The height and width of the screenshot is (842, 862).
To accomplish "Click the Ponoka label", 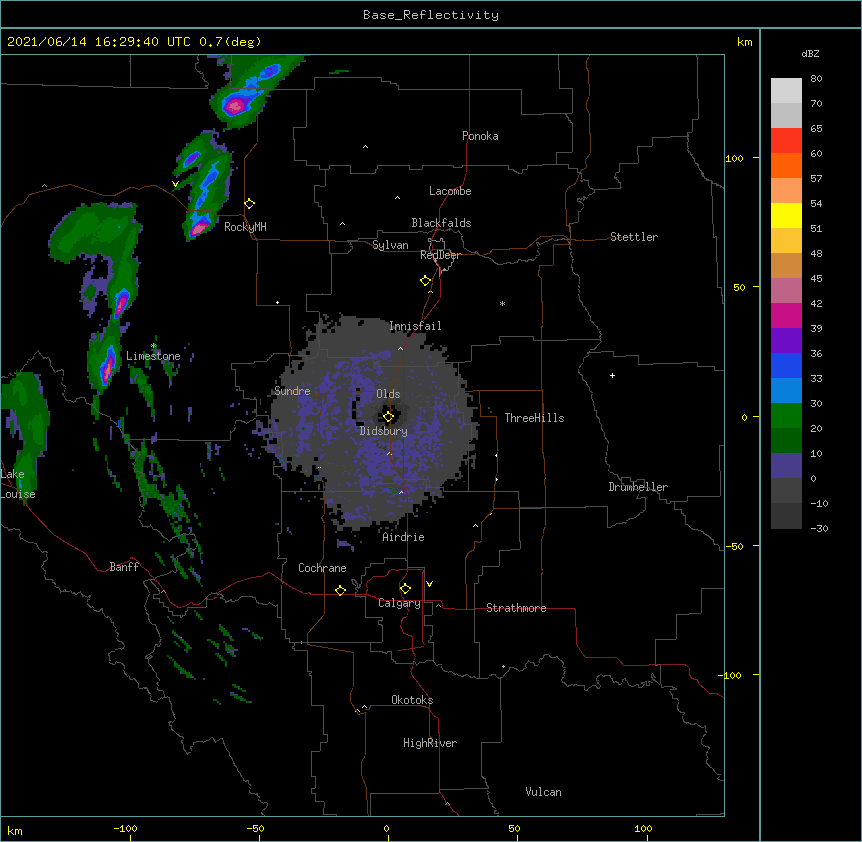I will click(x=480, y=136).
